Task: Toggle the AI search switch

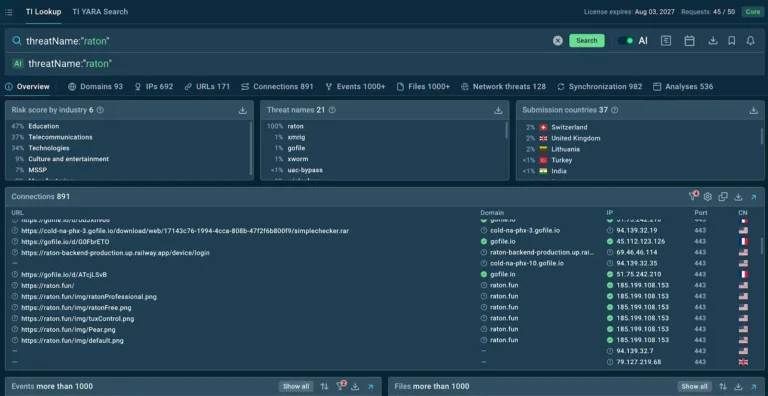Action: tap(625, 41)
